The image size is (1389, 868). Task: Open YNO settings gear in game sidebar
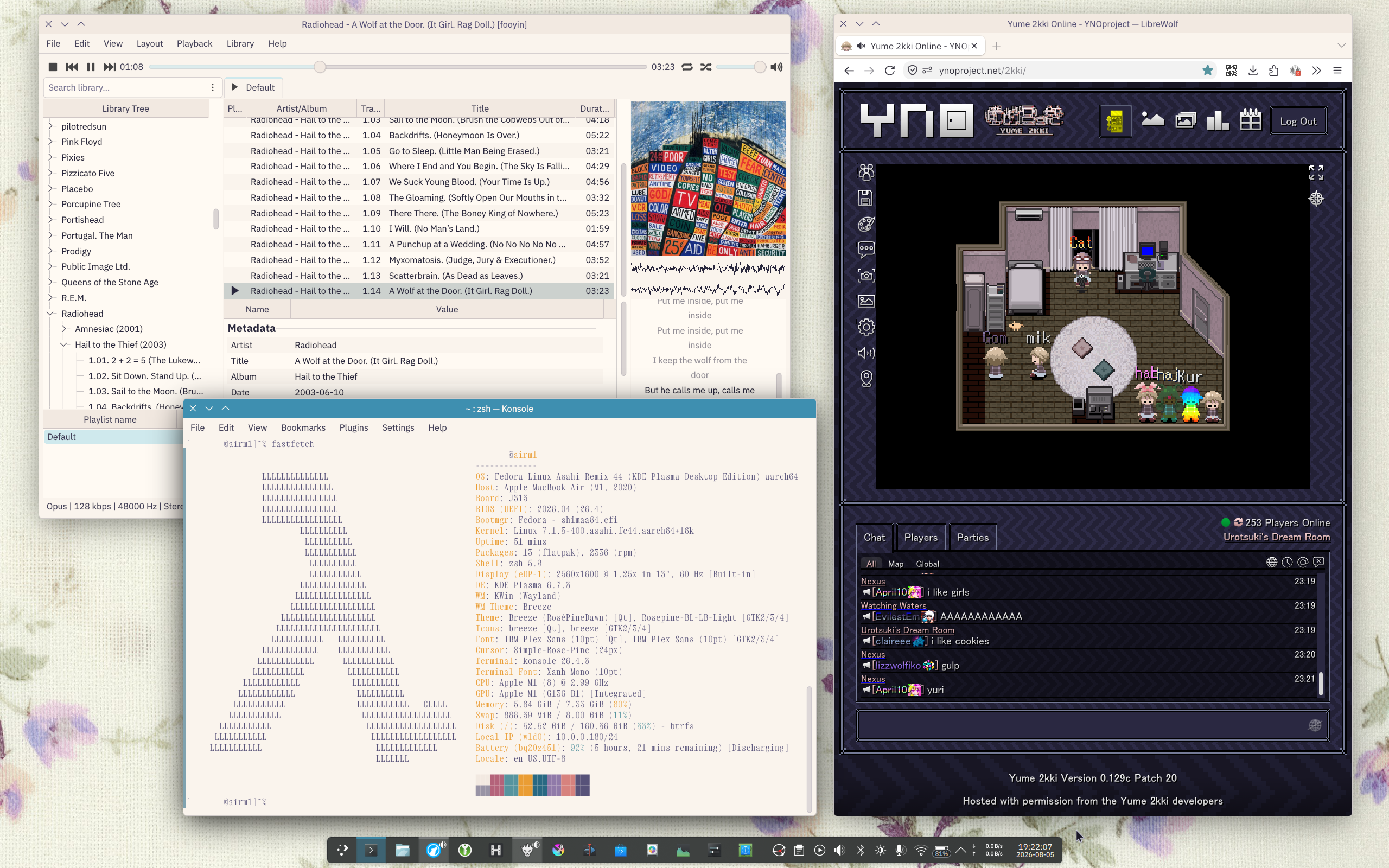pyautogui.click(x=866, y=327)
